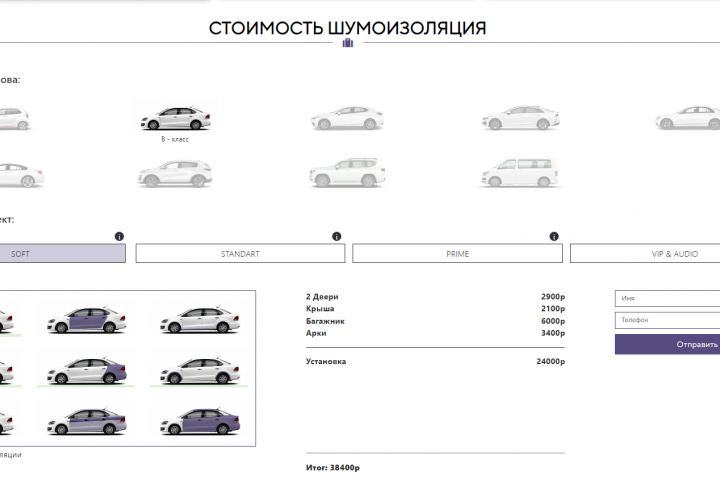Viewport: 720px width, 480px height.
Task: Submit the form with Отправить button
Action: click(x=667, y=344)
